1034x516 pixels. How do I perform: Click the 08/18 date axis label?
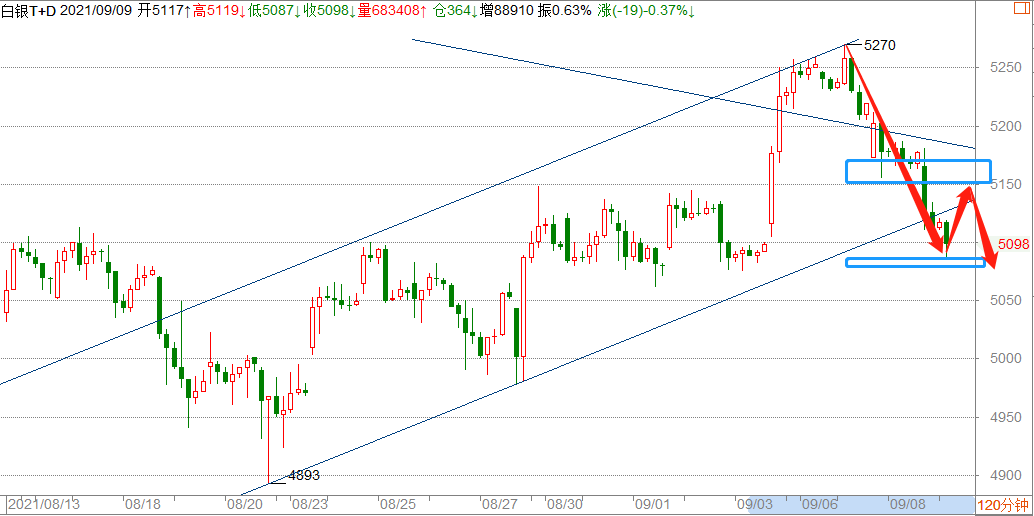(x=142, y=504)
